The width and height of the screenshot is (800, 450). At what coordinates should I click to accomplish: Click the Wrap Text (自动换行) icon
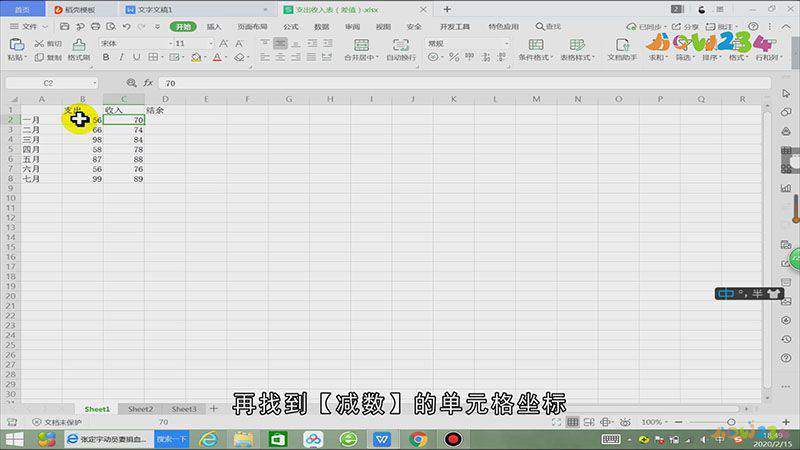point(401,44)
